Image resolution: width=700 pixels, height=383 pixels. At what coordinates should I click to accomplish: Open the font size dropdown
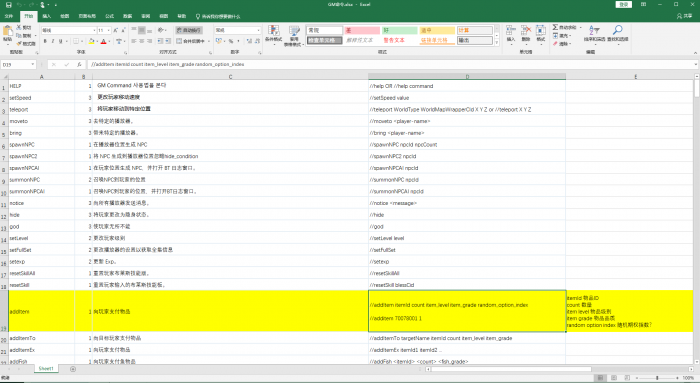(x=108, y=30)
